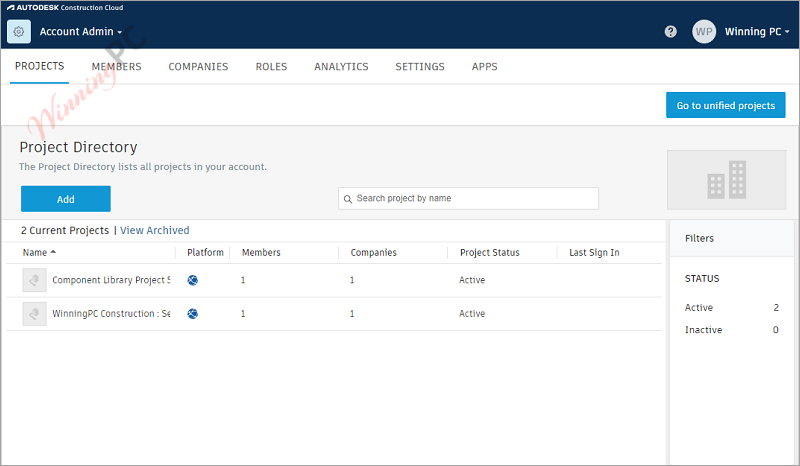800x466 pixels.
Task: Click platform globe icon for Component Library Project
Action: (x=192, y=280)
